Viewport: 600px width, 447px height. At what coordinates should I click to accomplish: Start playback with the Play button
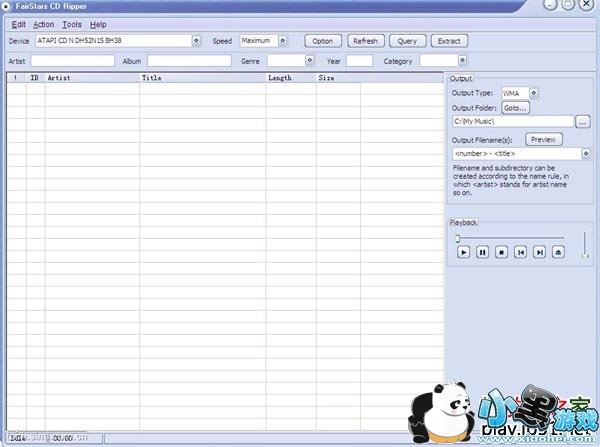coord(463,252)
